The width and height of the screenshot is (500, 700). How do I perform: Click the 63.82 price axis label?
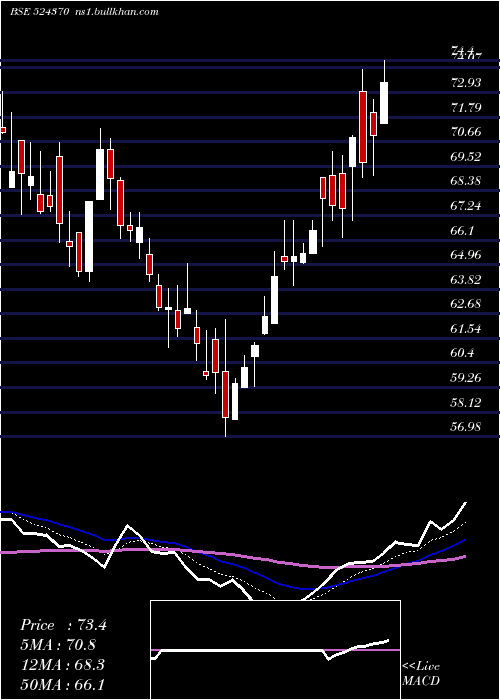tap(467, 280)
